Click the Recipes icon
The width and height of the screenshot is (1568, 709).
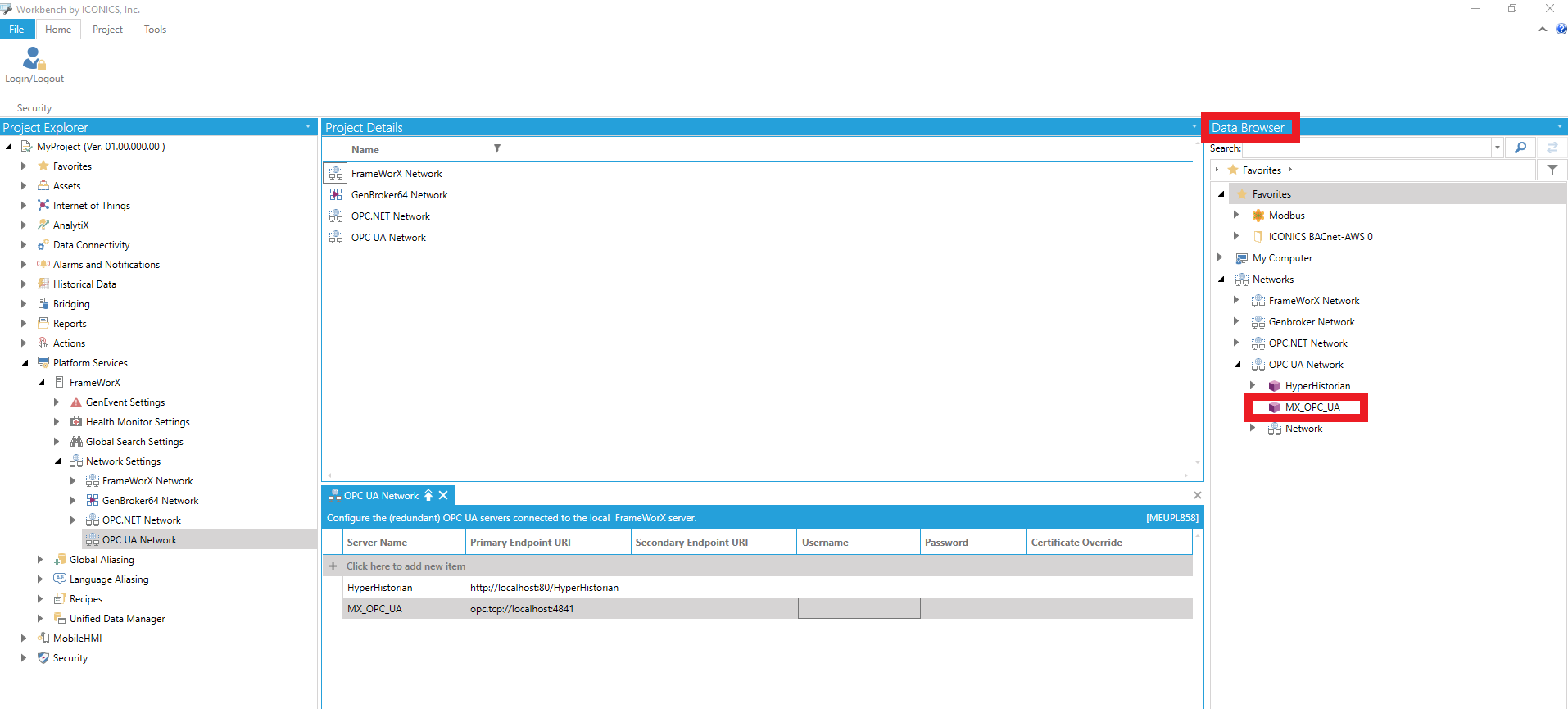(x=60, y=599)
